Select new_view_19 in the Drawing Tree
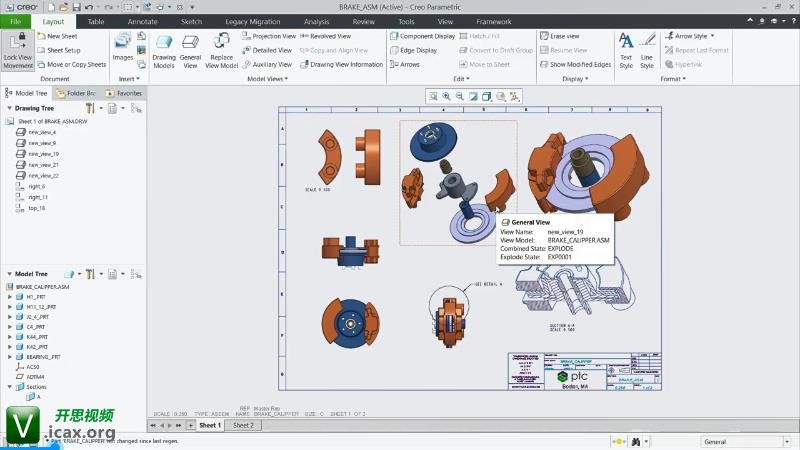The width and height of the screenshot is (800, 450). [x=44, y=154]
